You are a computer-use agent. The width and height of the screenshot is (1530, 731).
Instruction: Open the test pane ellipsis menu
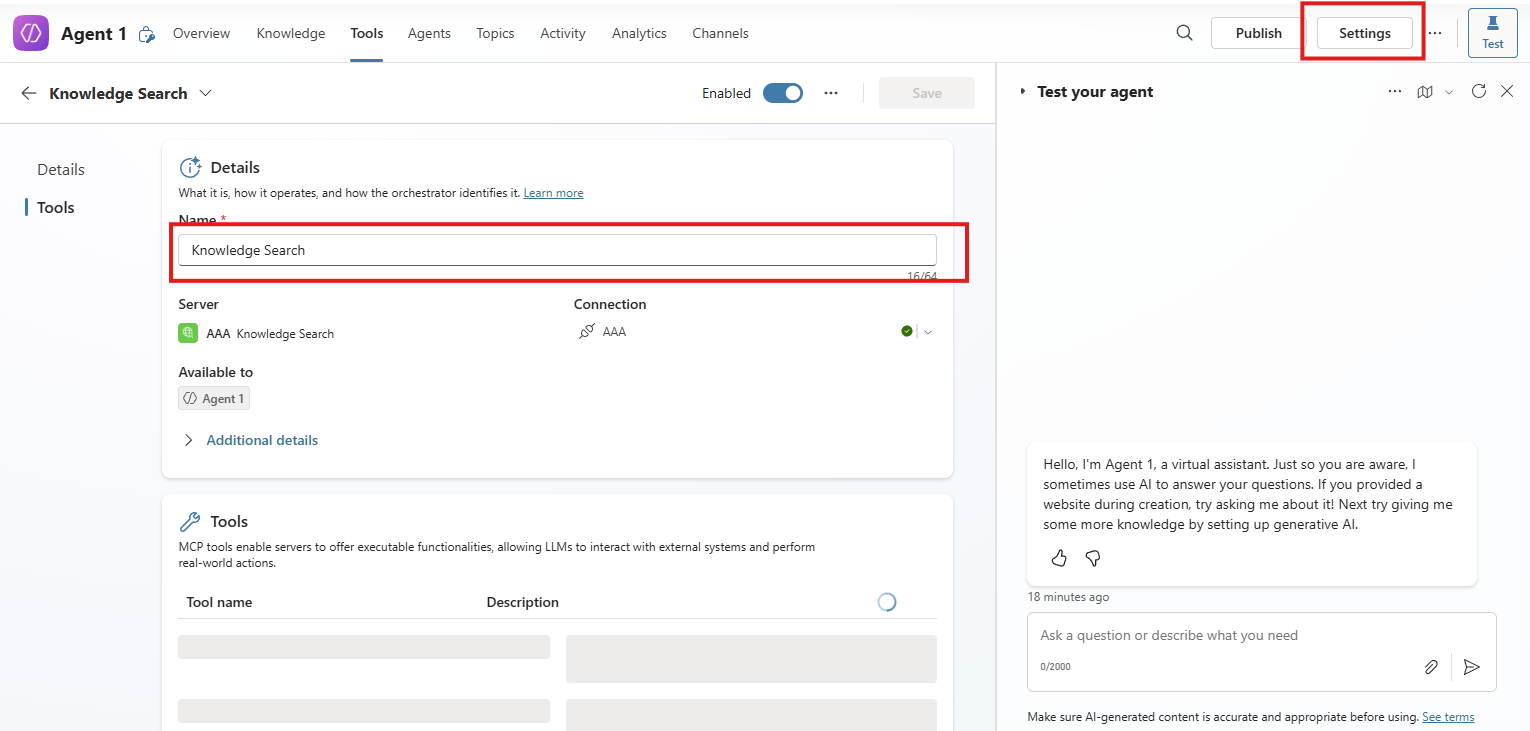tap(1395, 91)
